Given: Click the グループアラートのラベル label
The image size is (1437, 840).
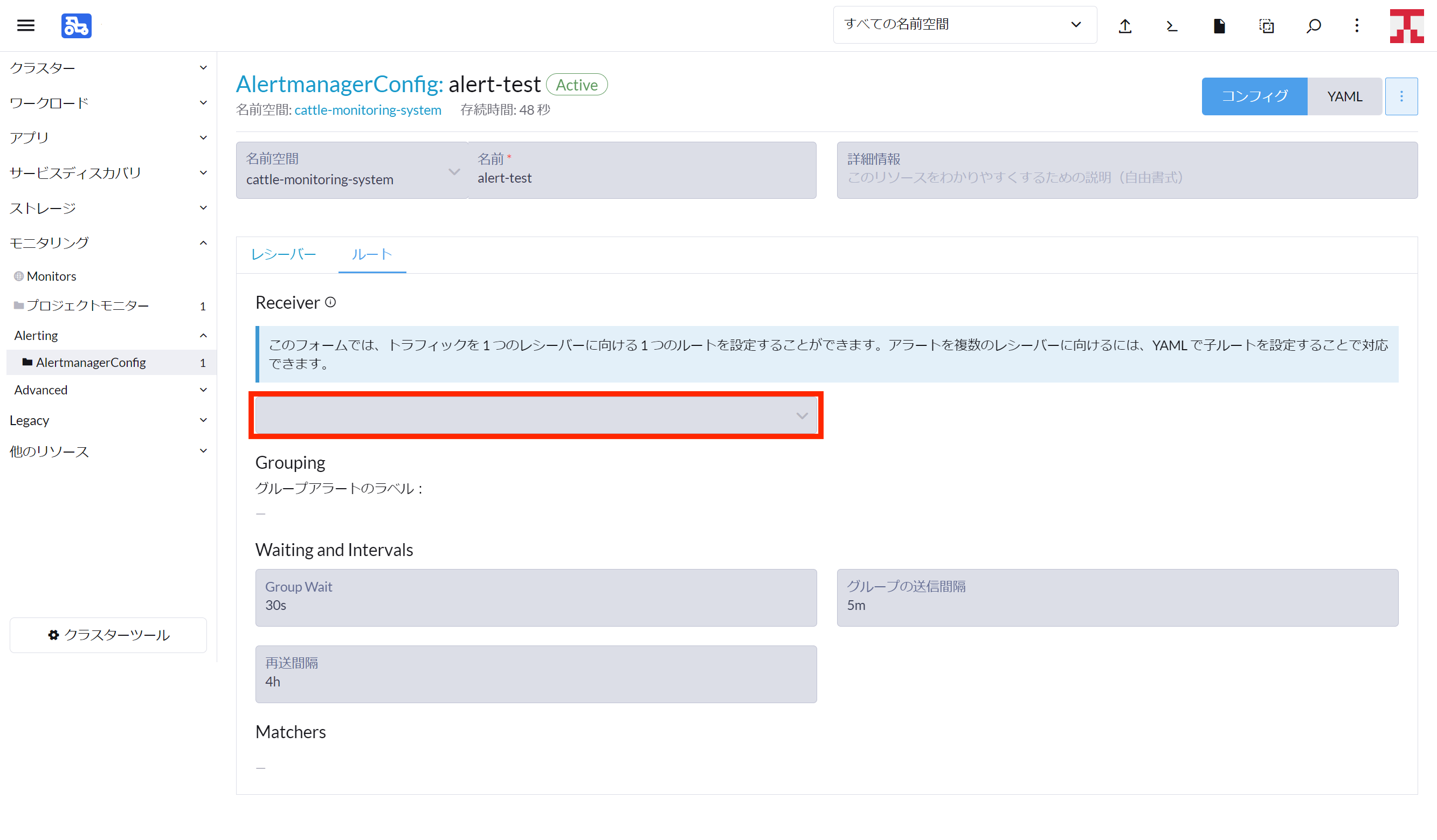Looking at the screenshot, I should (x=338, y=488).
